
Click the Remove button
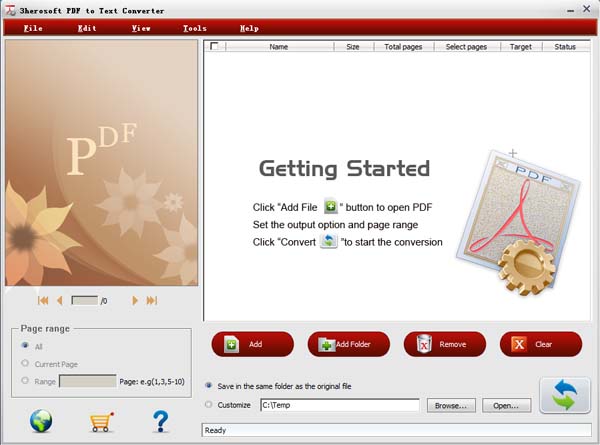point(445,344)
